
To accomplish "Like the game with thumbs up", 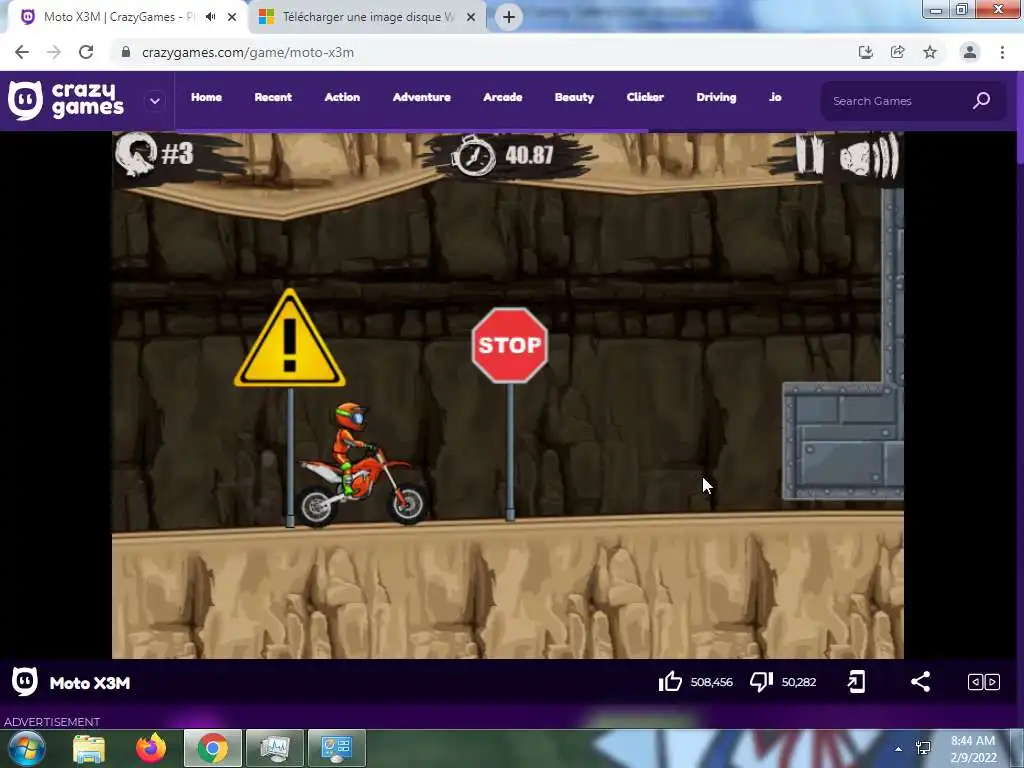I will coord(670,682).
